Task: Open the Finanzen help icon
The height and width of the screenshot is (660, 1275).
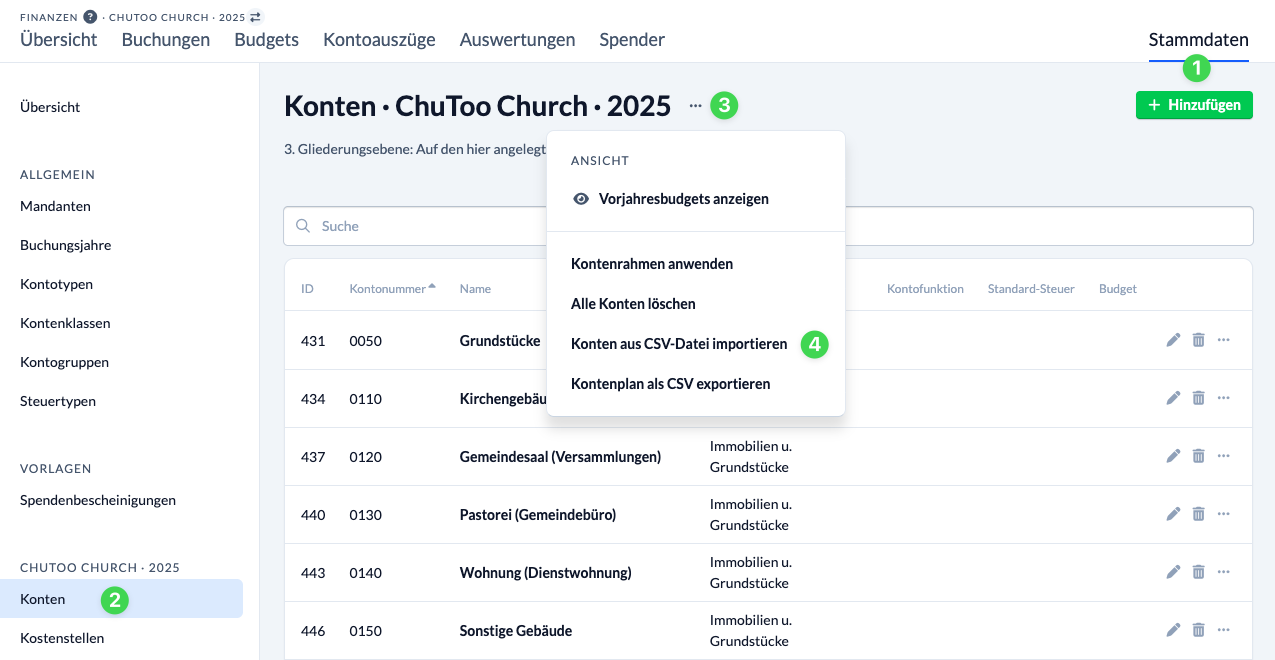Action: click(x=92, y=16)
